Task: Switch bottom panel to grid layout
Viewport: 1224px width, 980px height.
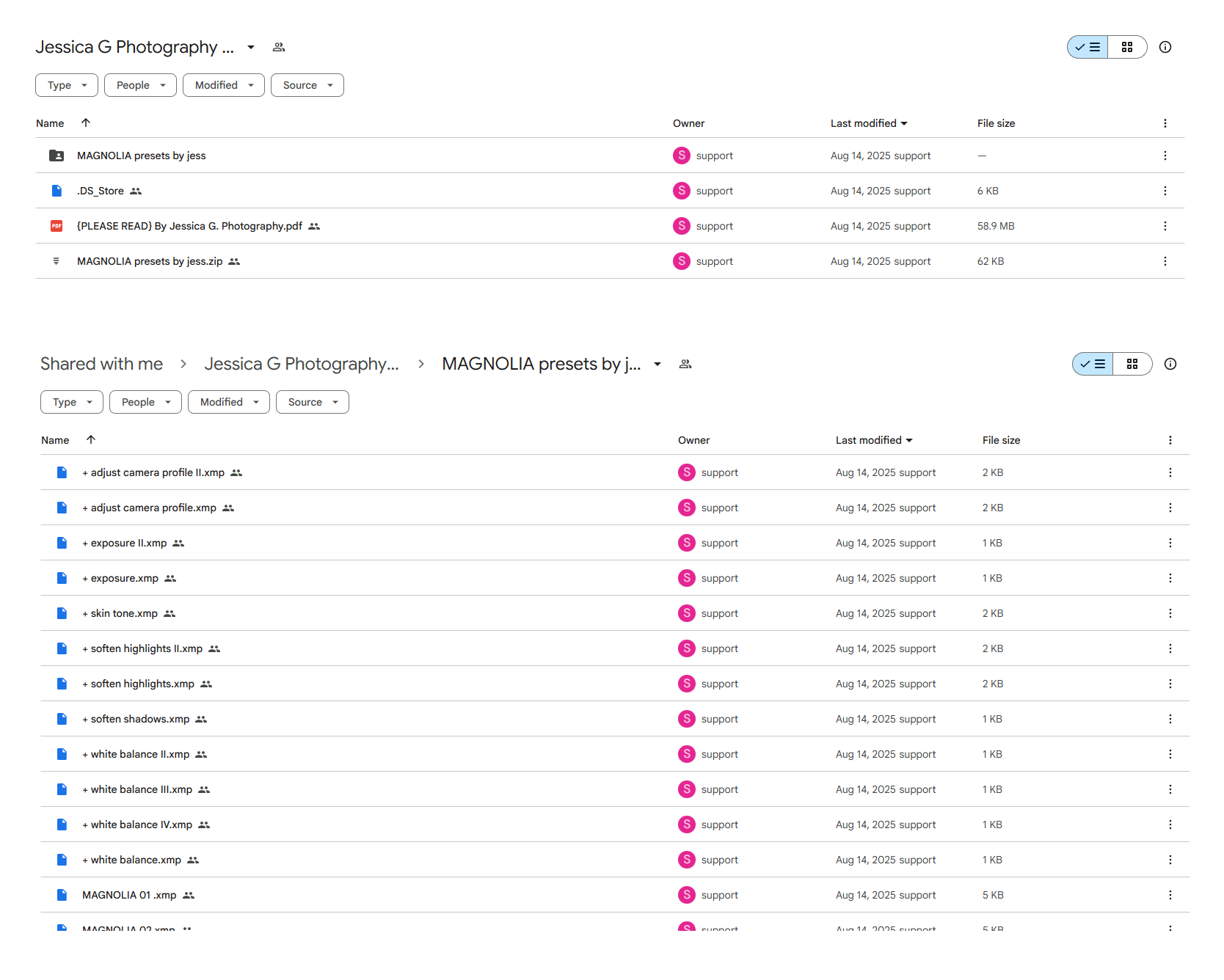Action: (1132, 364)
